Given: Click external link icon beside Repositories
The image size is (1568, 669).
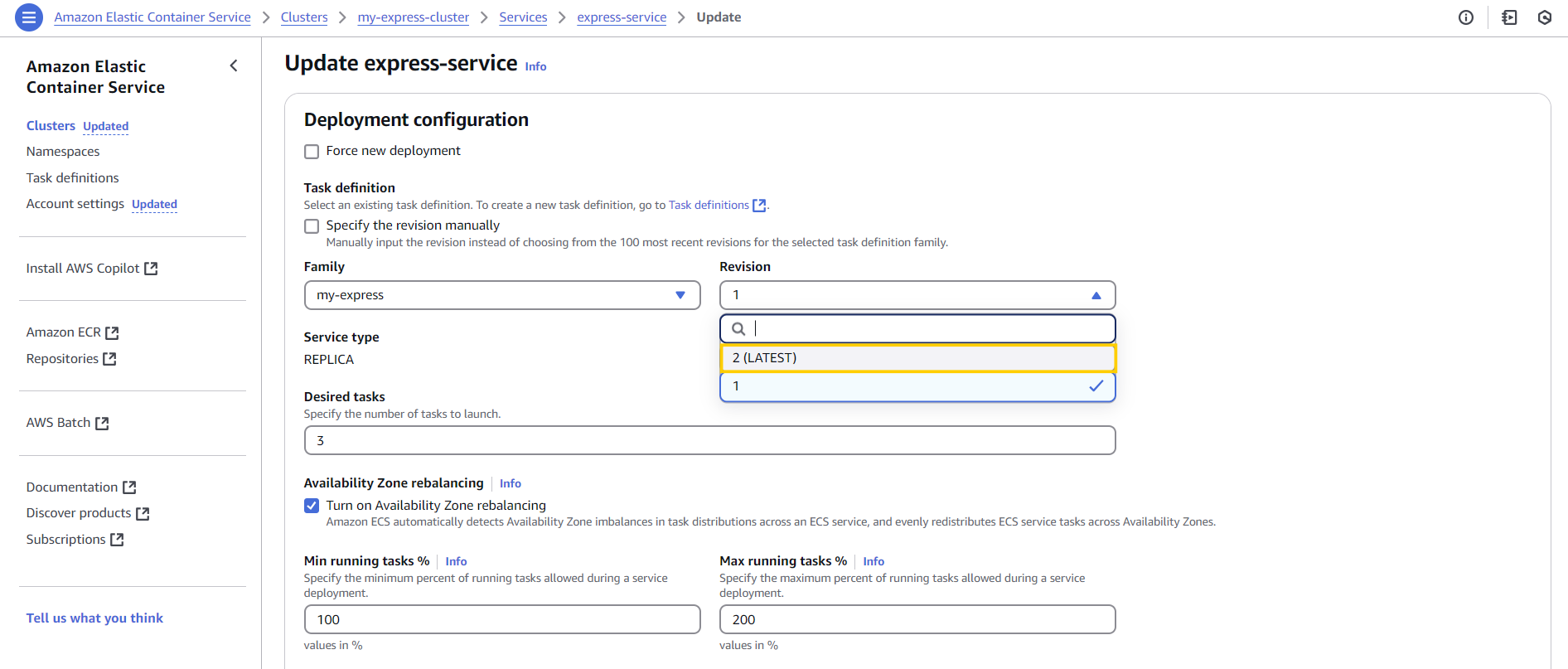Looking at the screenshot, I should 109,359.
